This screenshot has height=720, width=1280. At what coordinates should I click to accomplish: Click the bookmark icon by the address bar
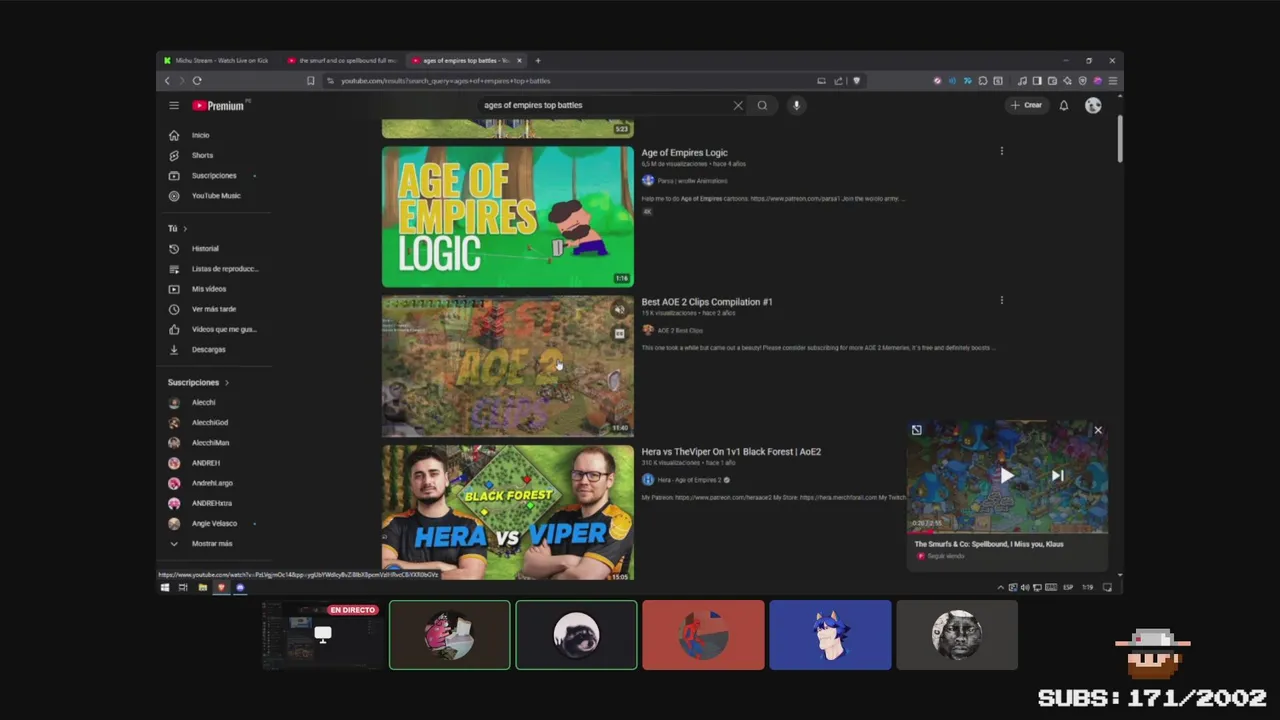point(310,81)
